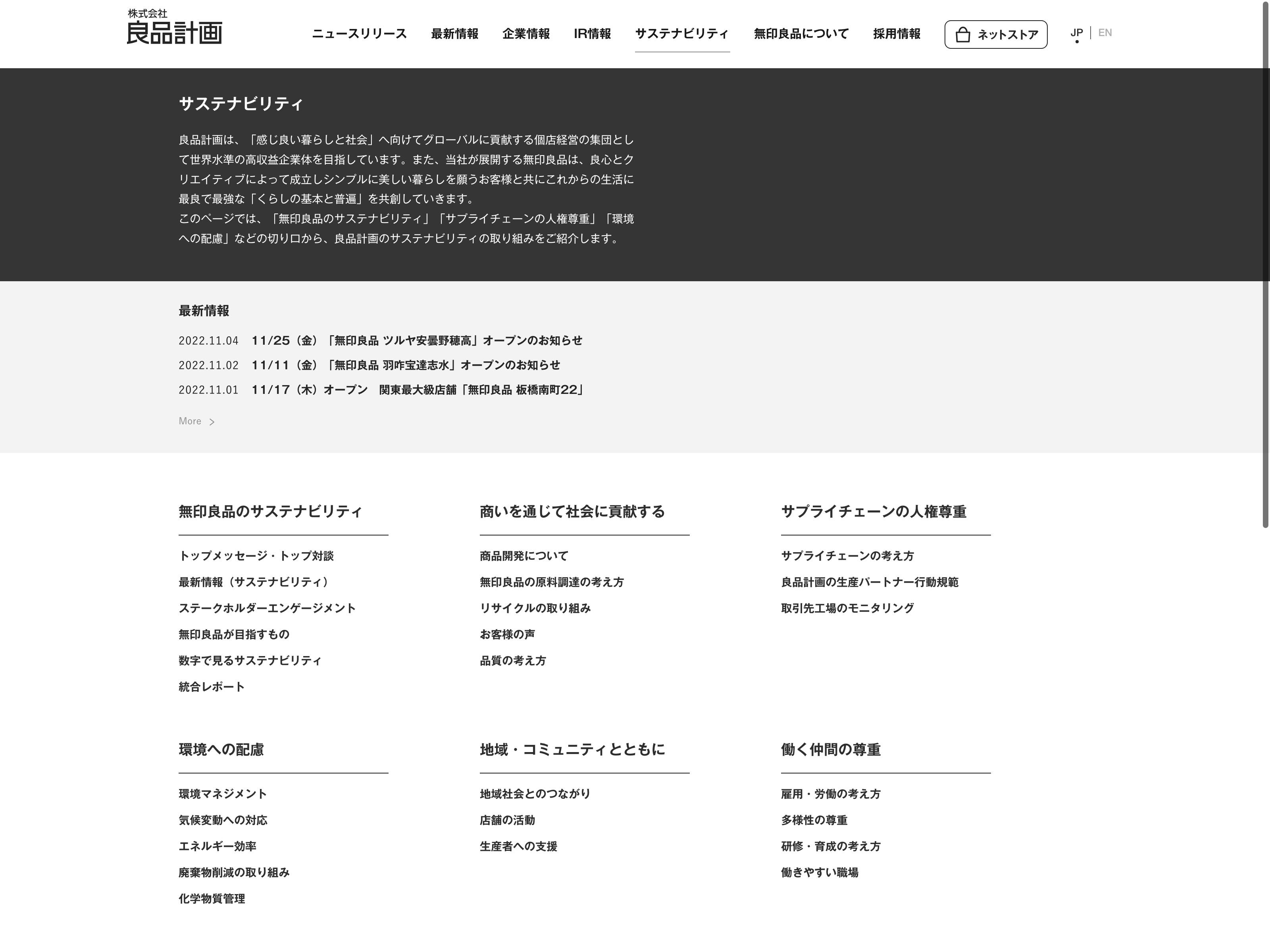Open the 11/25 ツルヤ安曇野穂高 news link
This screenshot has width=1270, height=952.
pyautogui.click(x=416, y=340)
